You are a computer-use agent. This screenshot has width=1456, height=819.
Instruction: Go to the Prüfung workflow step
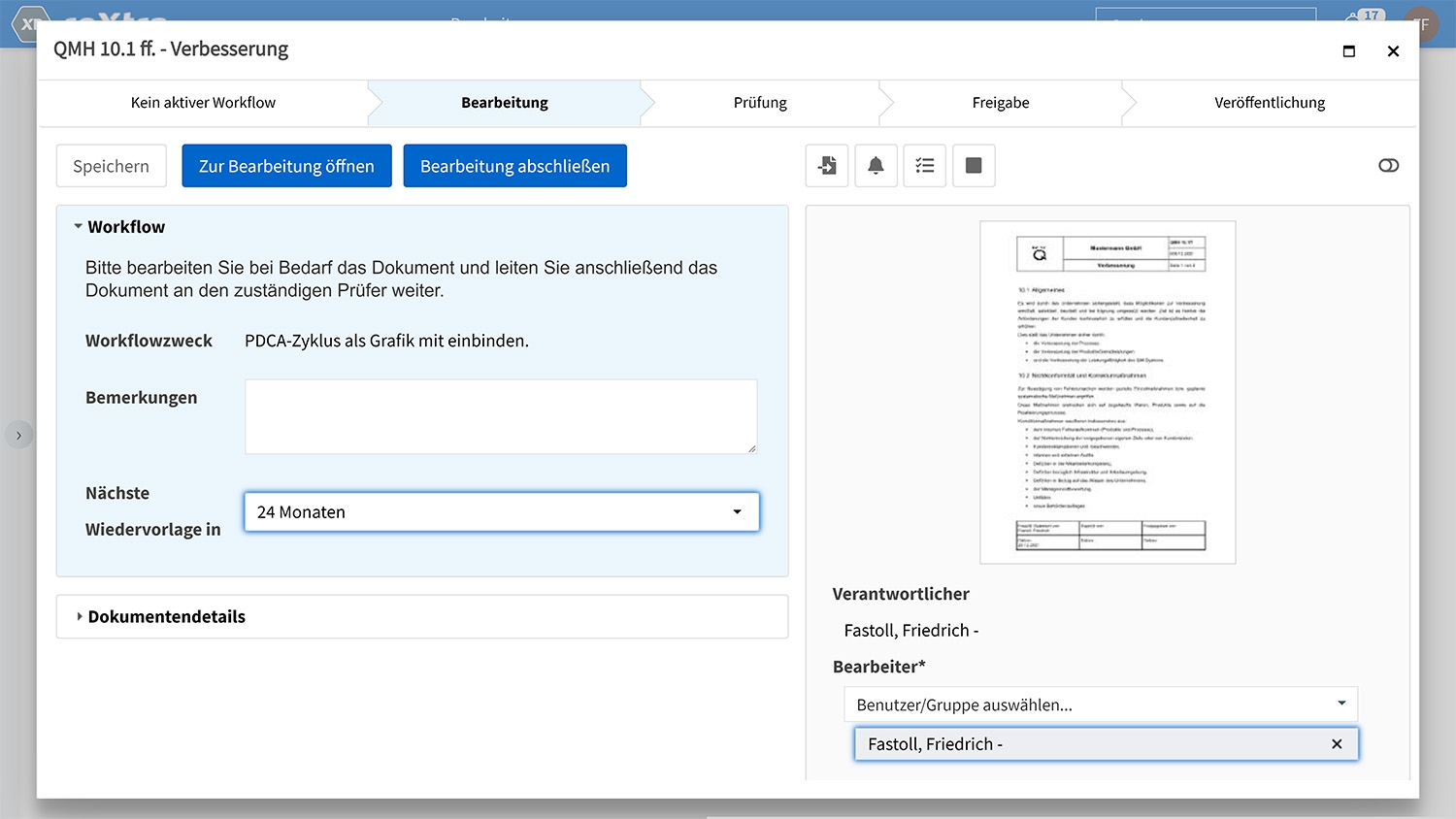click(x=760, y=103)
